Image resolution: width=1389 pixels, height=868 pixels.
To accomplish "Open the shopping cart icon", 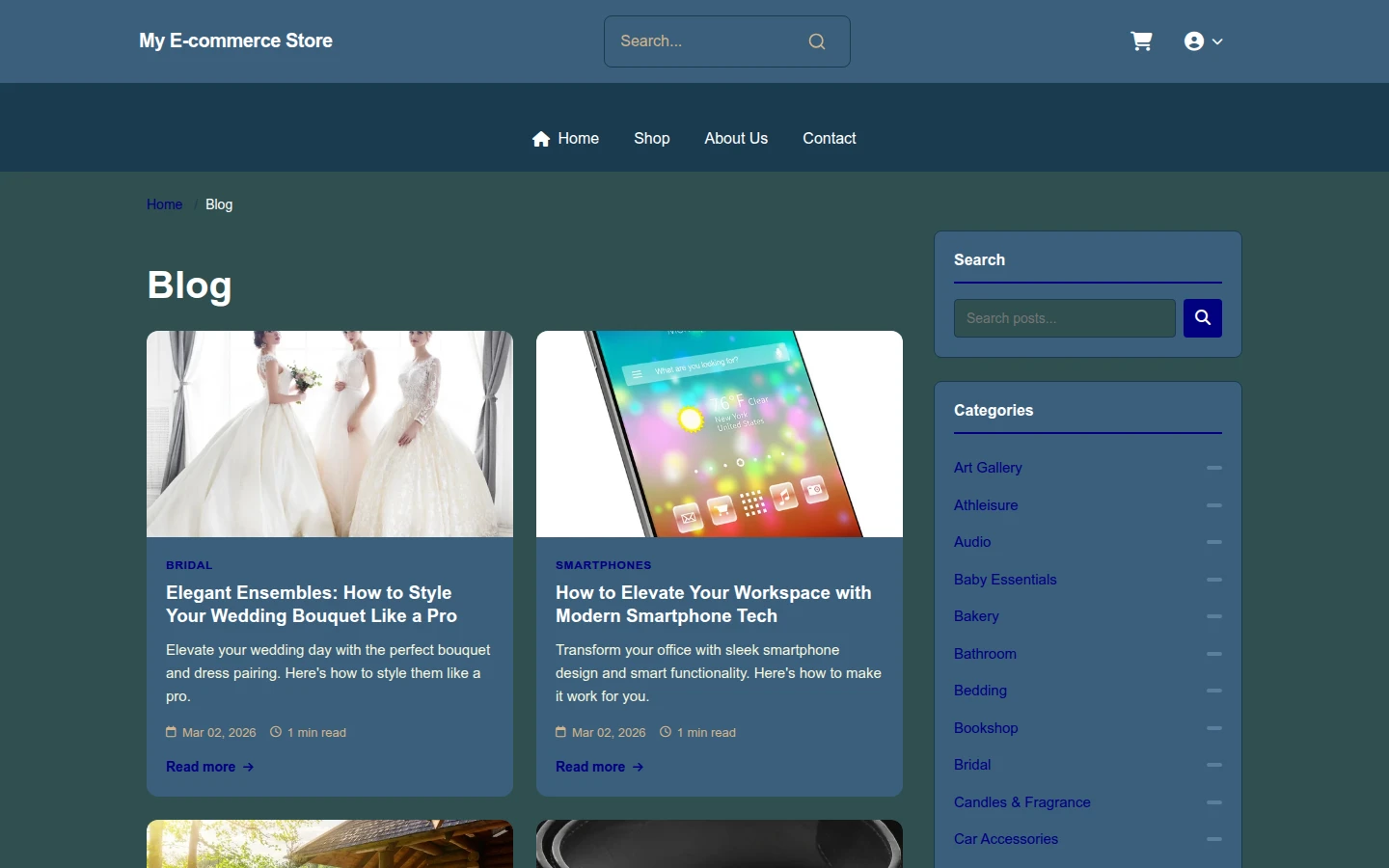I will [1141, 41].
